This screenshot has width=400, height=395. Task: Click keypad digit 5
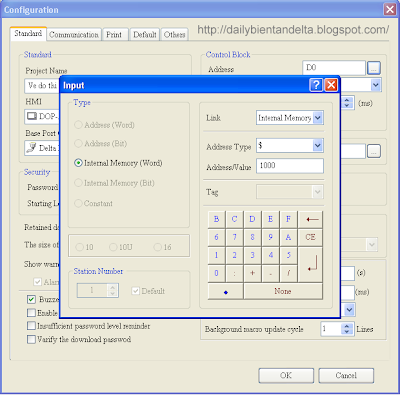pos(288,255)
